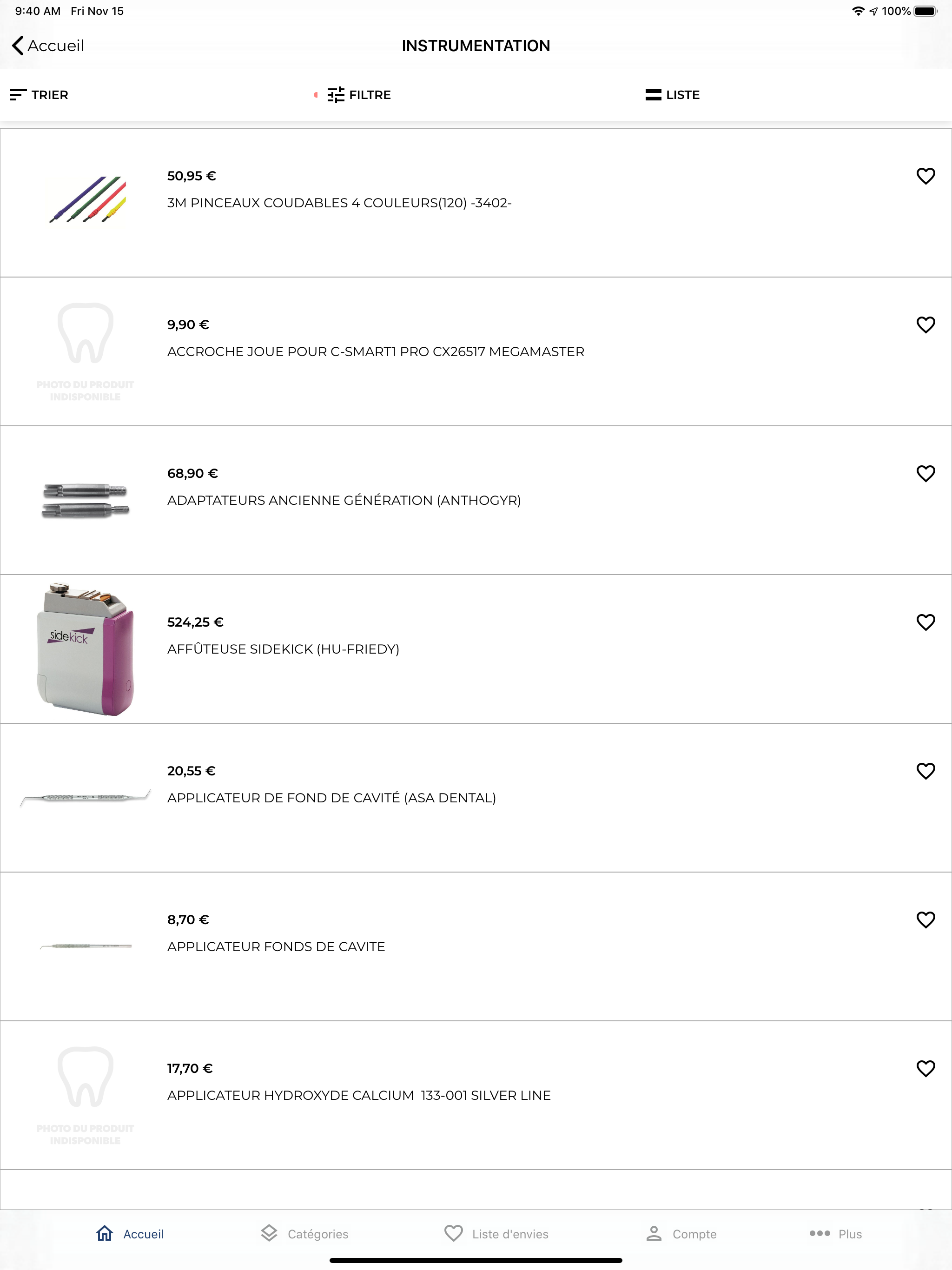952x1270 pixels.
Task: Tap heart icon for Adaptateurs Ancienne Génération
Action: (925, 473)
